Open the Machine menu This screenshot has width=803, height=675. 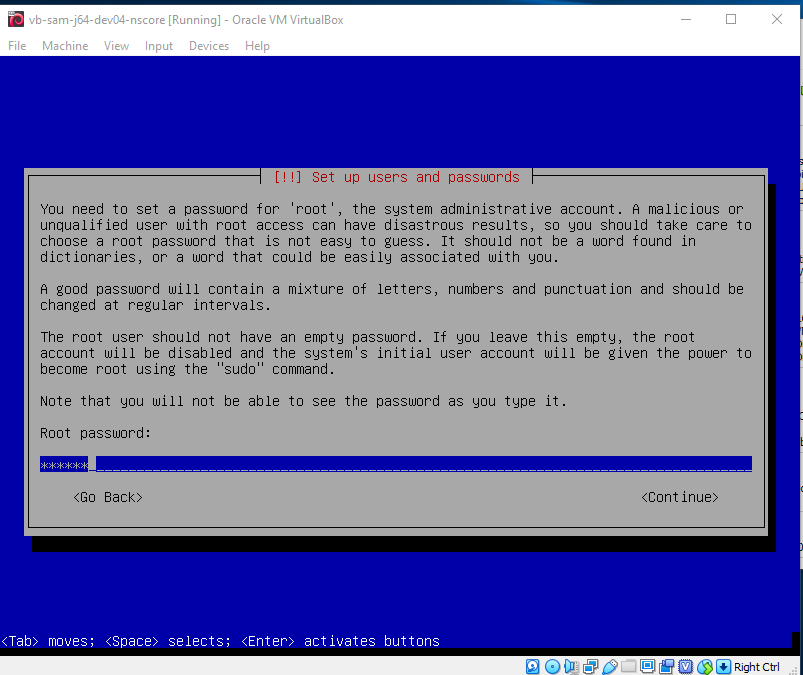(x=65, y=46)
